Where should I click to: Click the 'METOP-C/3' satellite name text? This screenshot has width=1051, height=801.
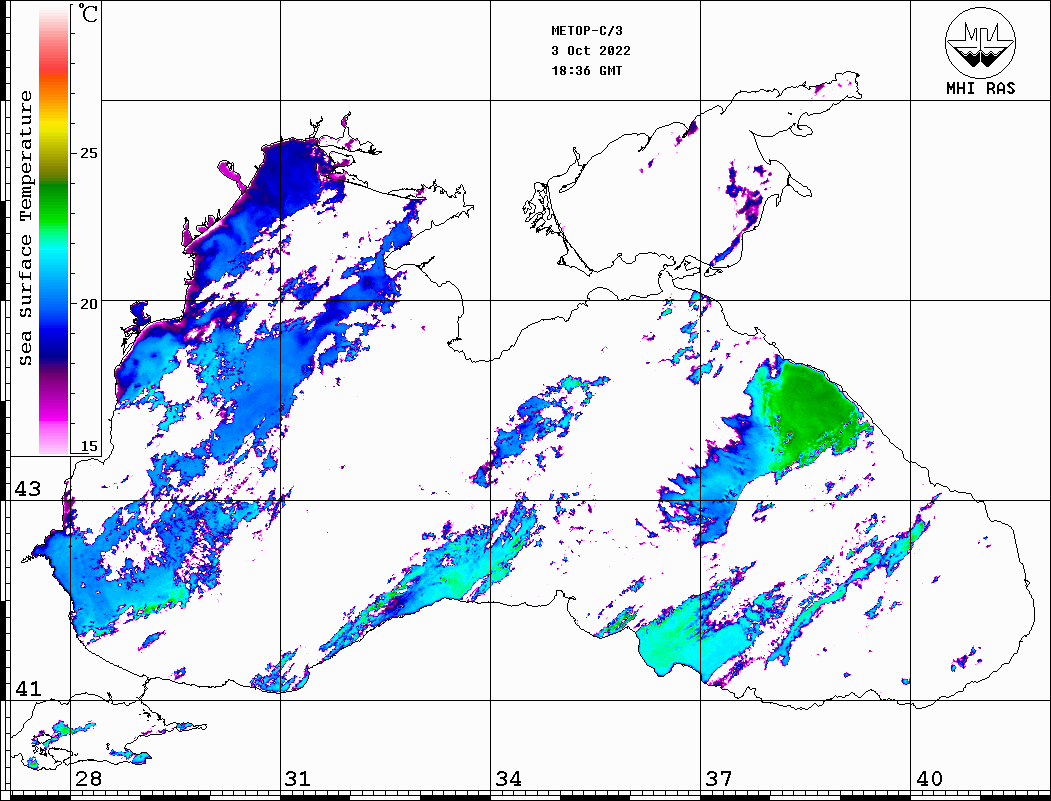587,31
